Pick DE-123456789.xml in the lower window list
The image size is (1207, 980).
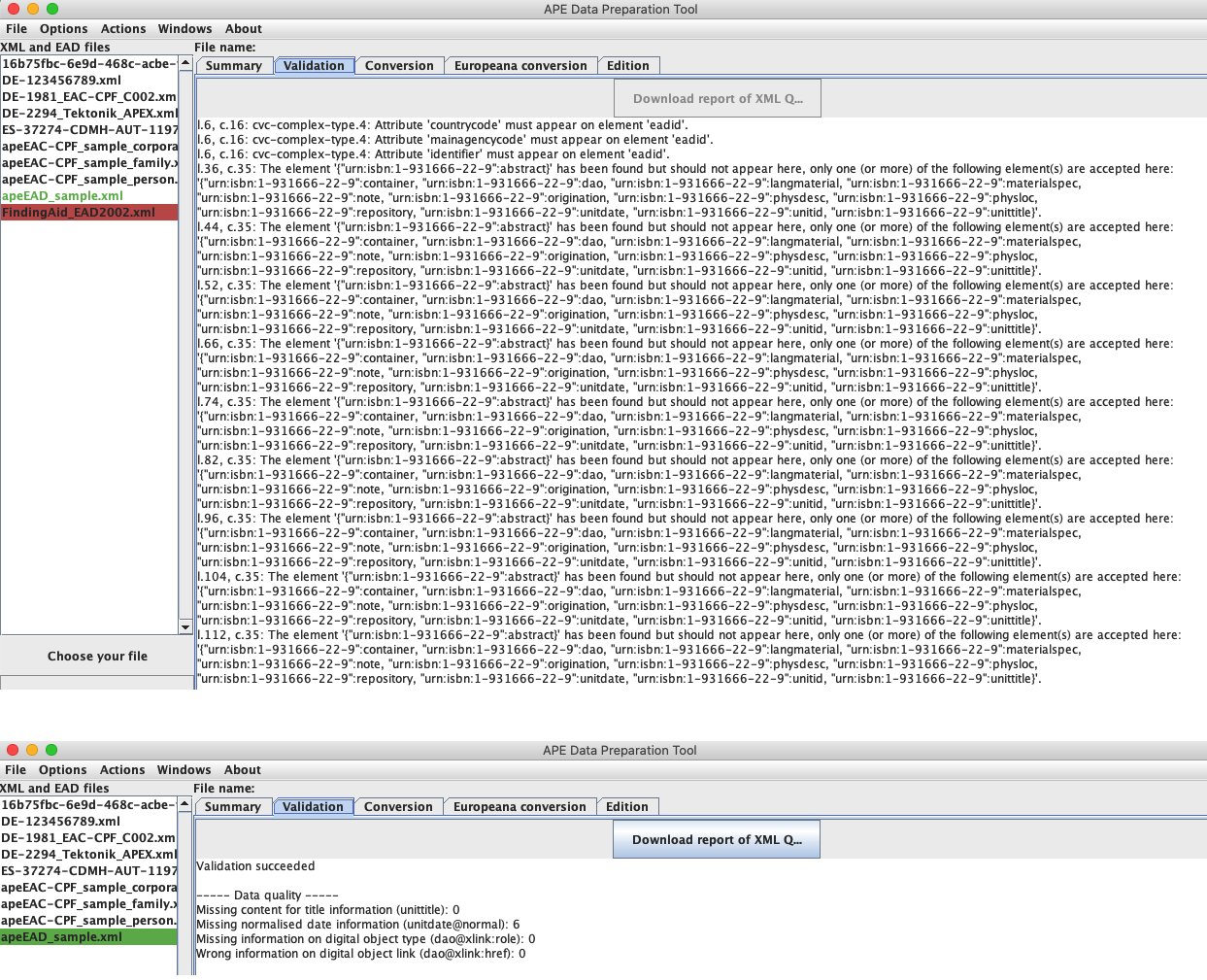61,822
